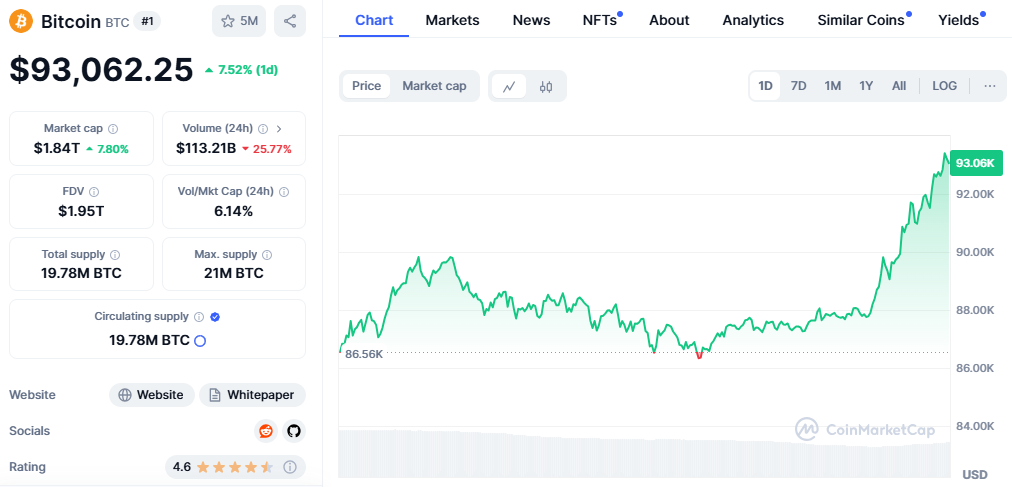This screenshot has height=487, width=1012.
Task: Open the NFTs tab
Action: click(x=600, y=20)
